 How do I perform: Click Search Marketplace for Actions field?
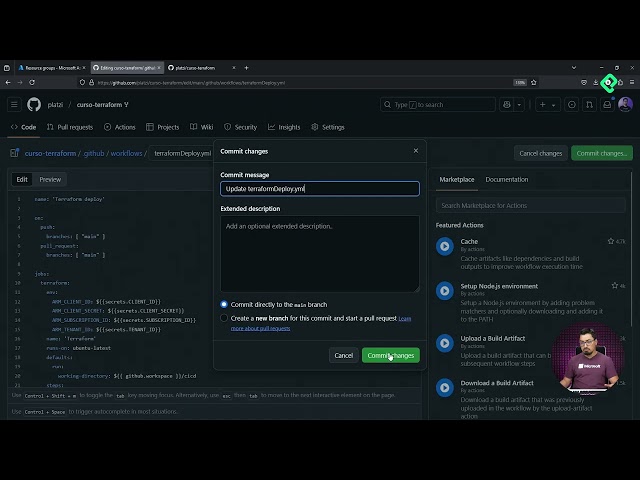pos(531,205)
